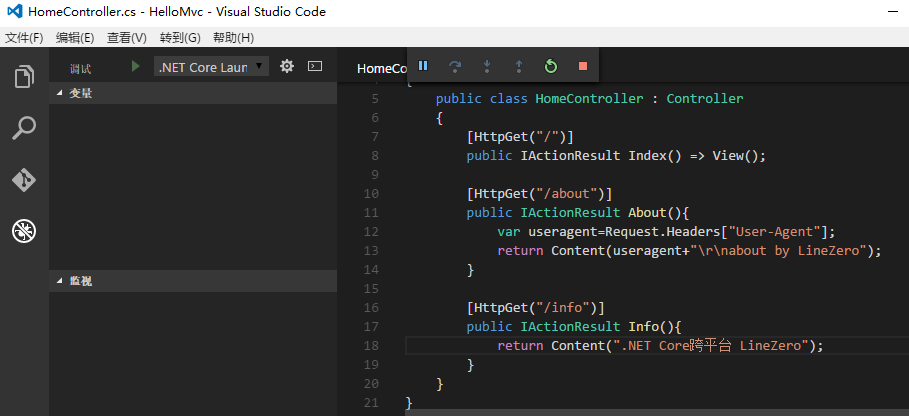Viewport: 909px width, 416px height.
Task: Step over in debug toolbar
Action: [455, 66]
